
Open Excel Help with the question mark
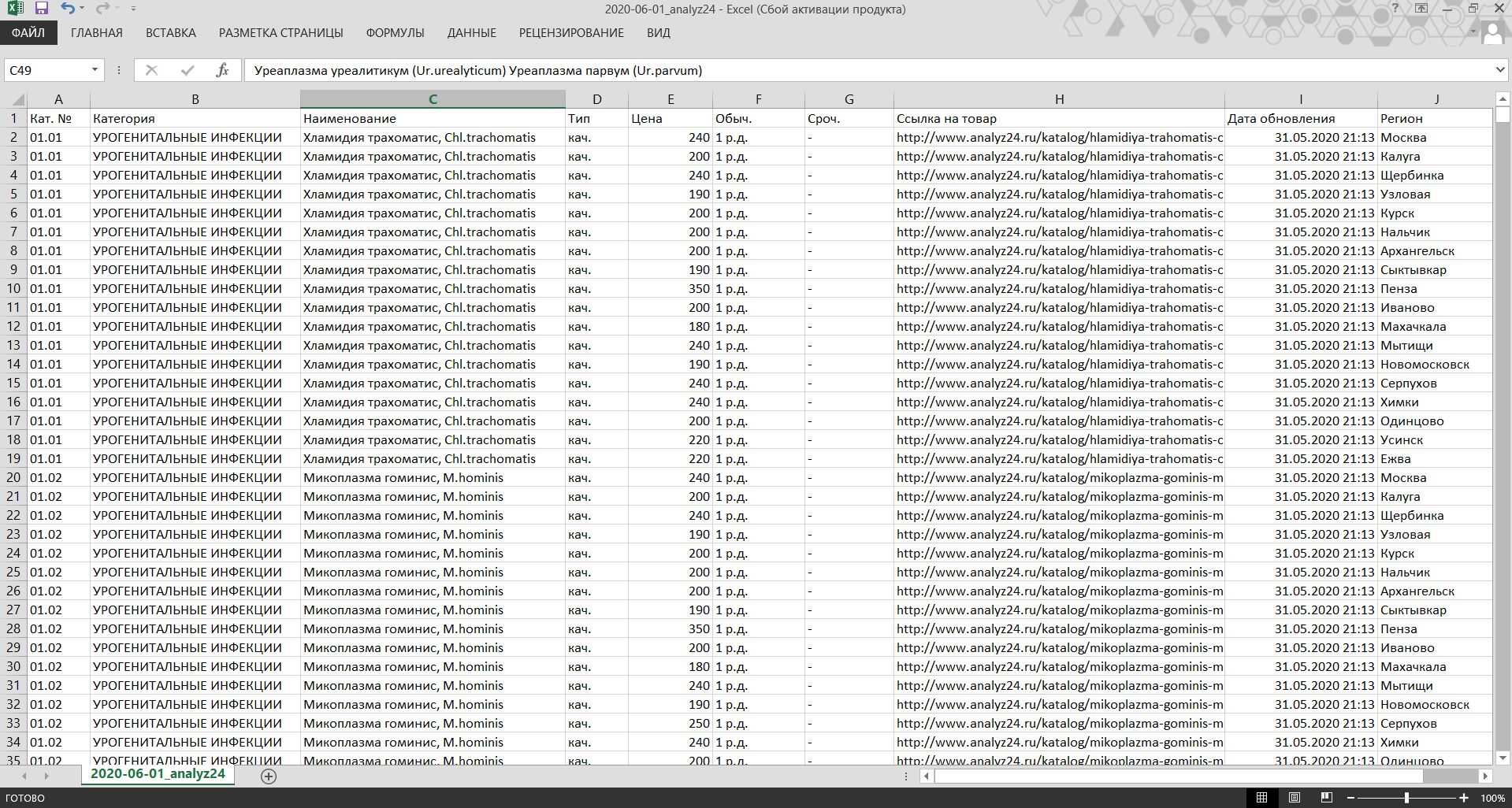1395,9
